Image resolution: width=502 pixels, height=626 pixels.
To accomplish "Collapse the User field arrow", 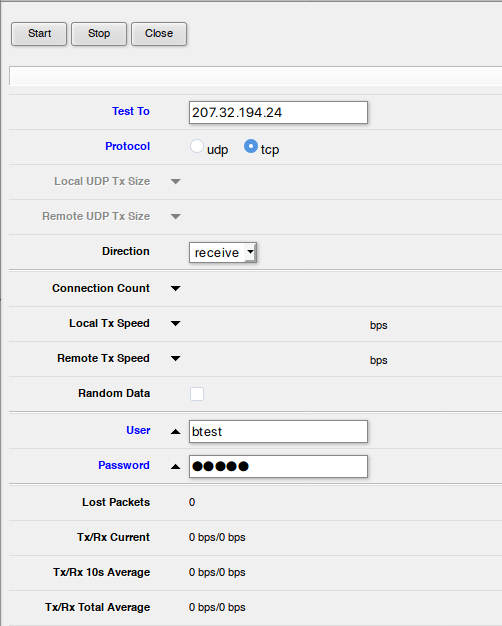I will 176,432.
